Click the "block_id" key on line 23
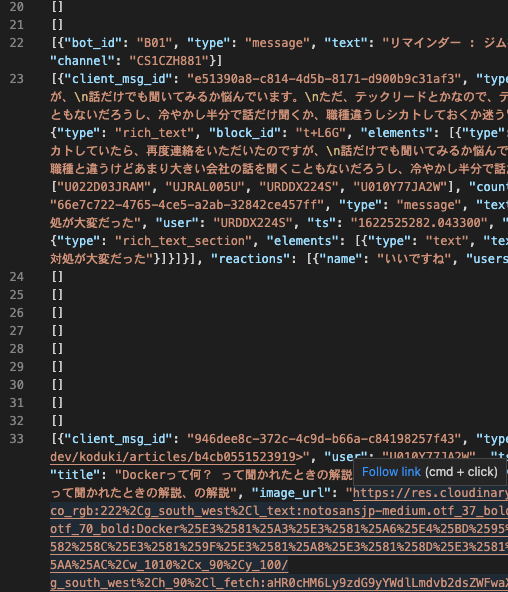The height and width of the screenshot is (592, 508). click(245, 133)
